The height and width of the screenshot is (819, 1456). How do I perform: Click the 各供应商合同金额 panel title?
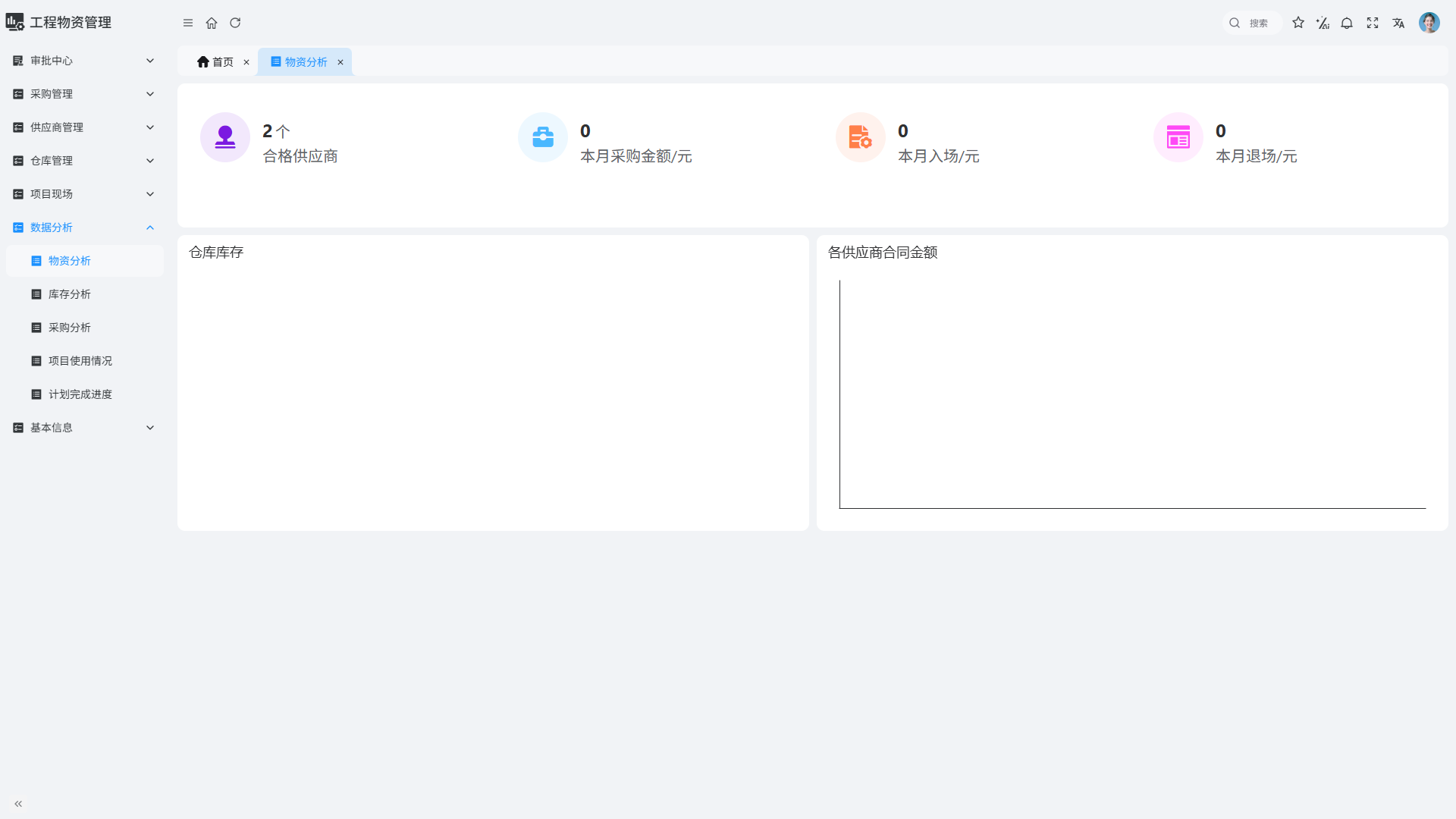pos(883,253)
